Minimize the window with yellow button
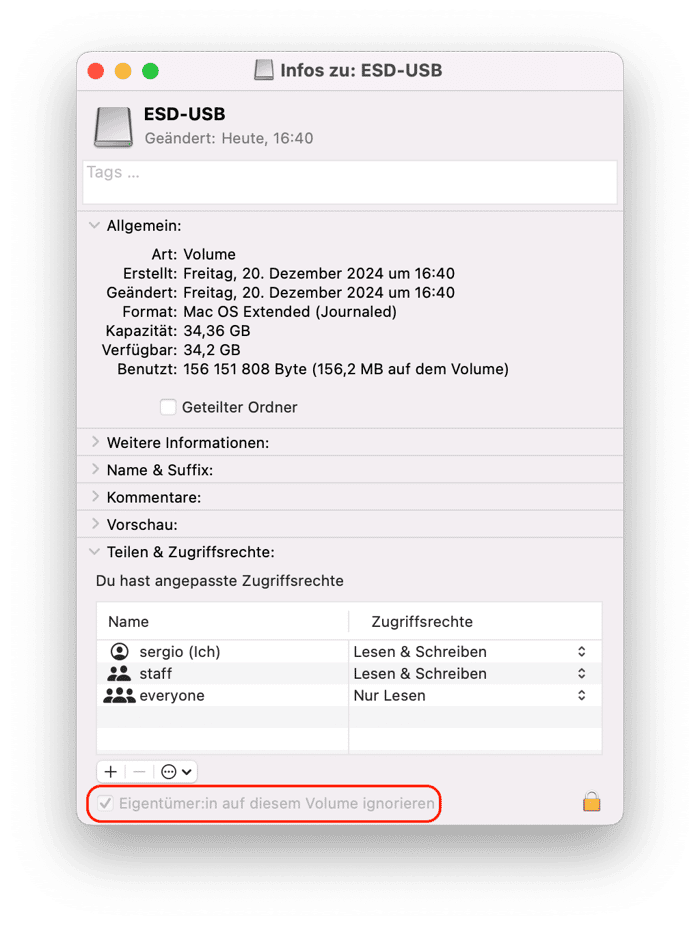This screenshot has width=700, height=926. tap(123, 71)
